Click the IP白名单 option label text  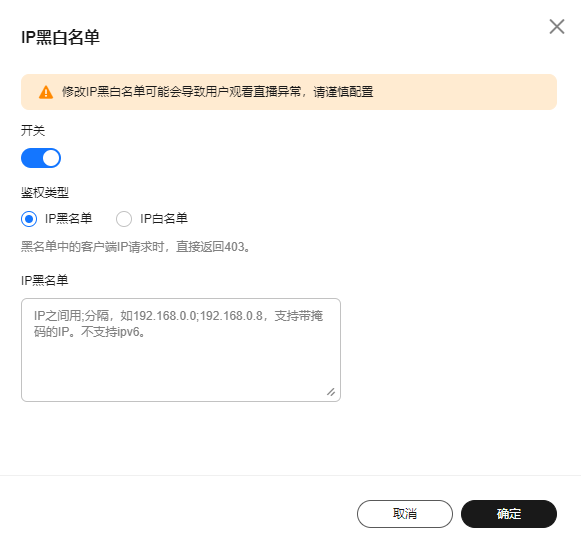pyautogui.click(x=164, y=219)
